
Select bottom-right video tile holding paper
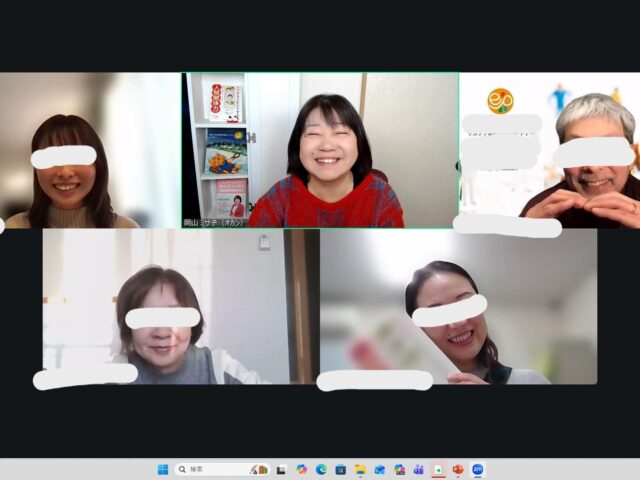458,306
